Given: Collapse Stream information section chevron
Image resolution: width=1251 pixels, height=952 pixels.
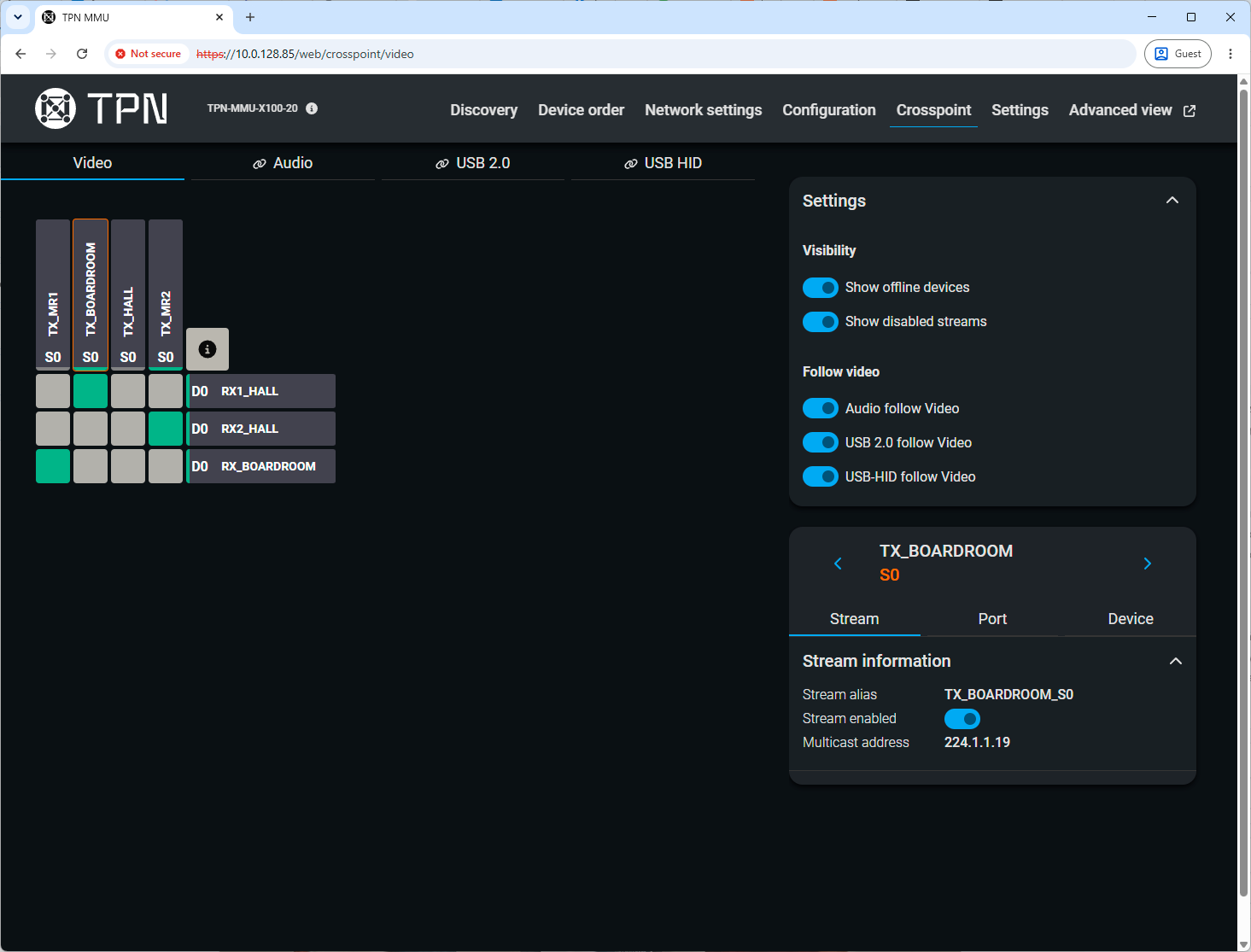Looking at the screenshot, I should click(x=1176, y=662).
